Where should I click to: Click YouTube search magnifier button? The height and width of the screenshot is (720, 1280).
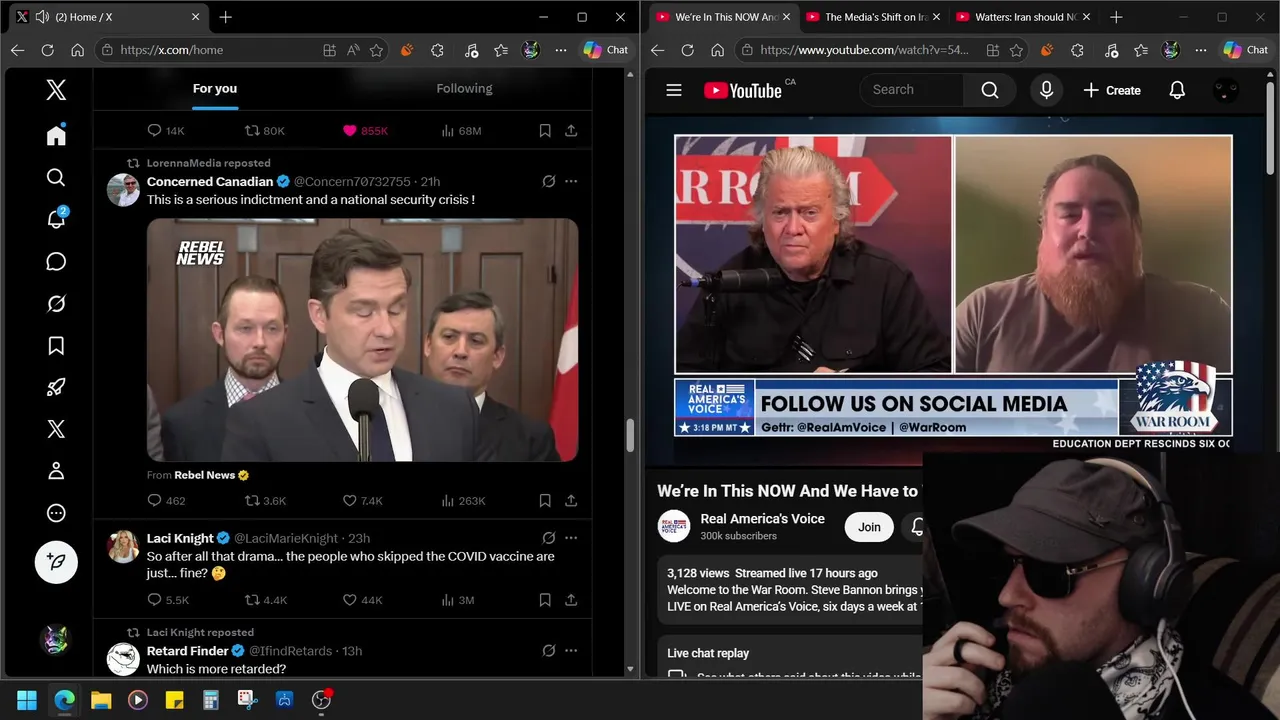click(x=990, y=90)
